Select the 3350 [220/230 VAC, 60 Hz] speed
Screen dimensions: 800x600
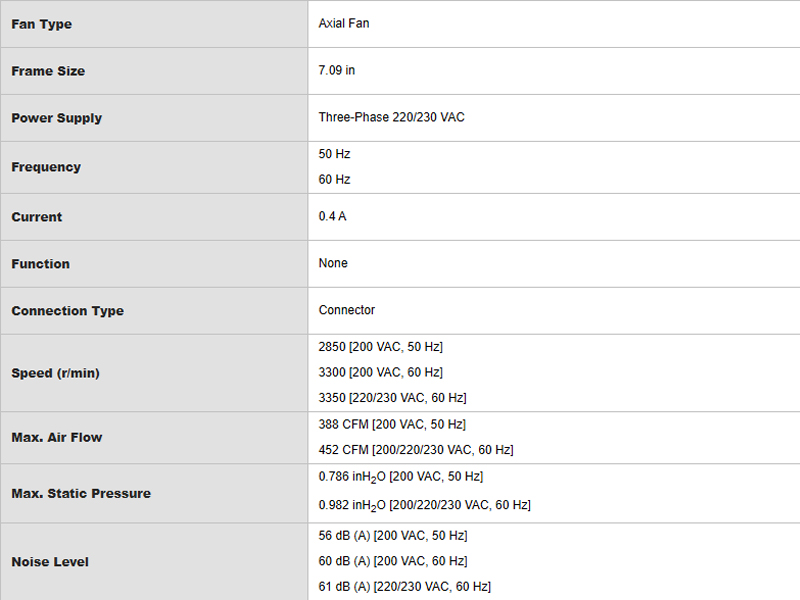click(x=392, y=398)
